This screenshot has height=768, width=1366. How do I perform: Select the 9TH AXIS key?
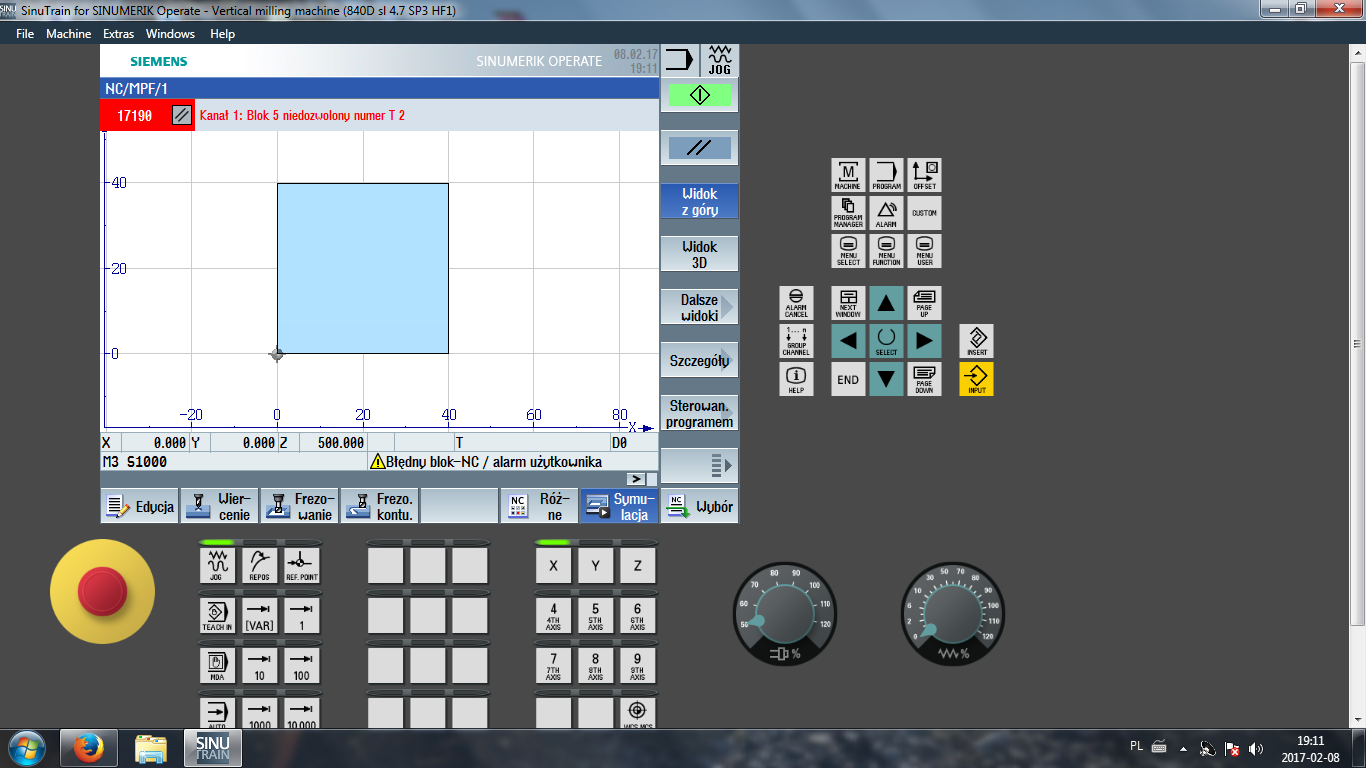tap(637, 665)
